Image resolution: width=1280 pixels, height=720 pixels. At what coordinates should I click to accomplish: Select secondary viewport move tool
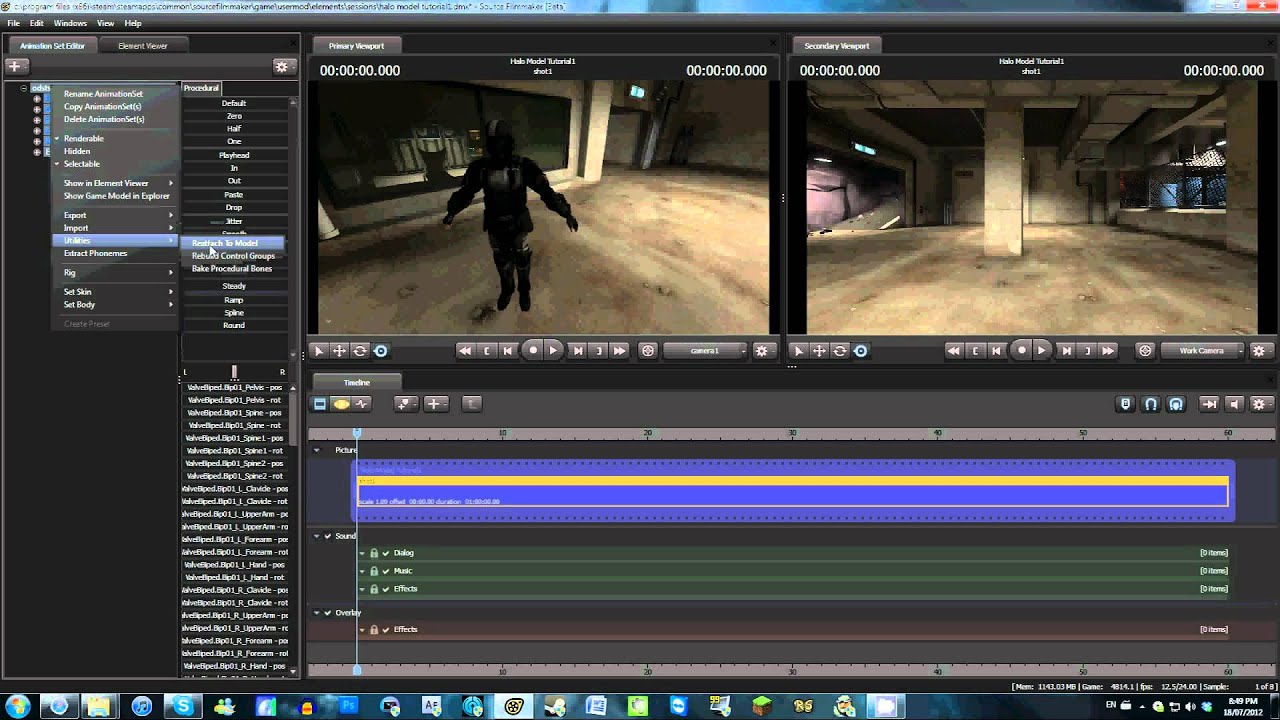[819, 351]
